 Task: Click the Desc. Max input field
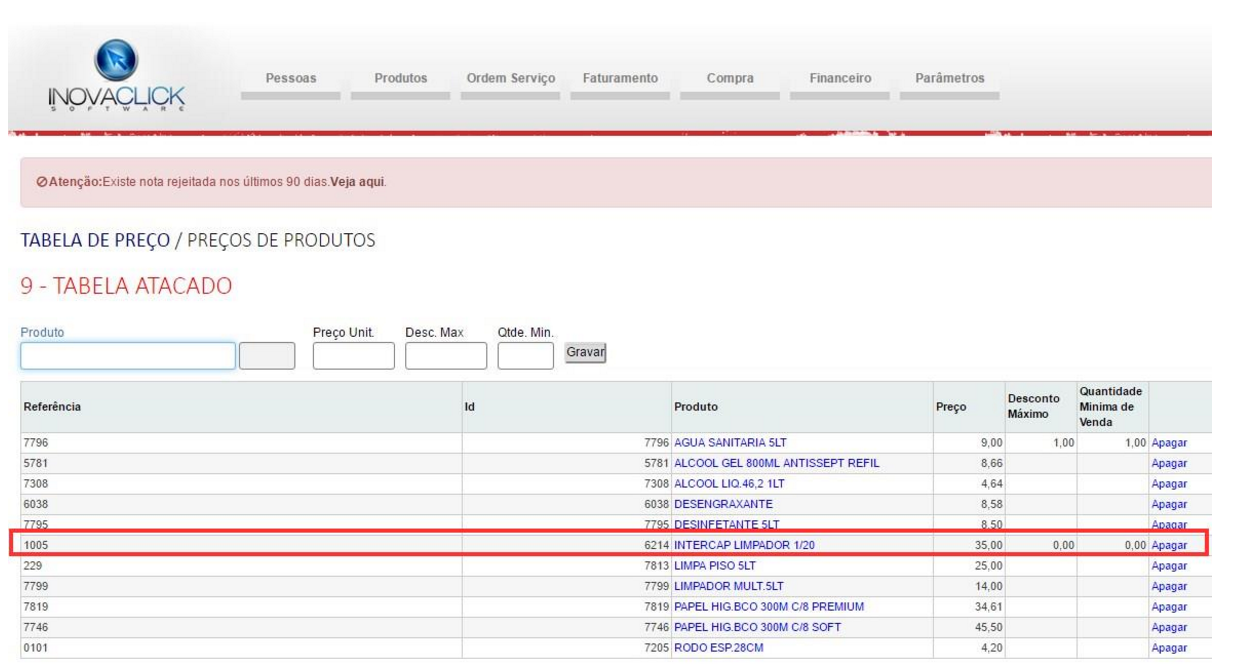tap(443, 356)
